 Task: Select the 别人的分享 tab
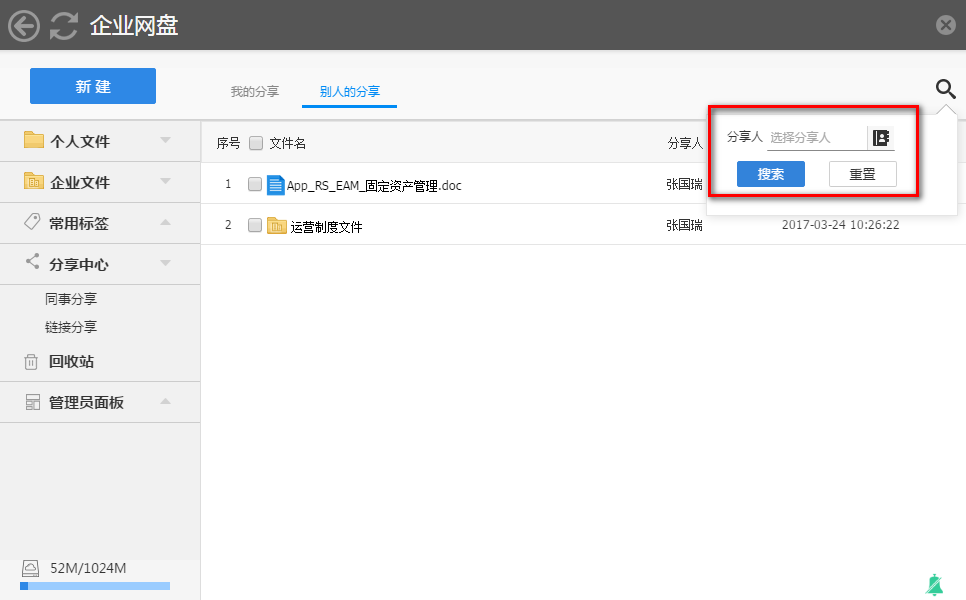(x=349, y=92)
